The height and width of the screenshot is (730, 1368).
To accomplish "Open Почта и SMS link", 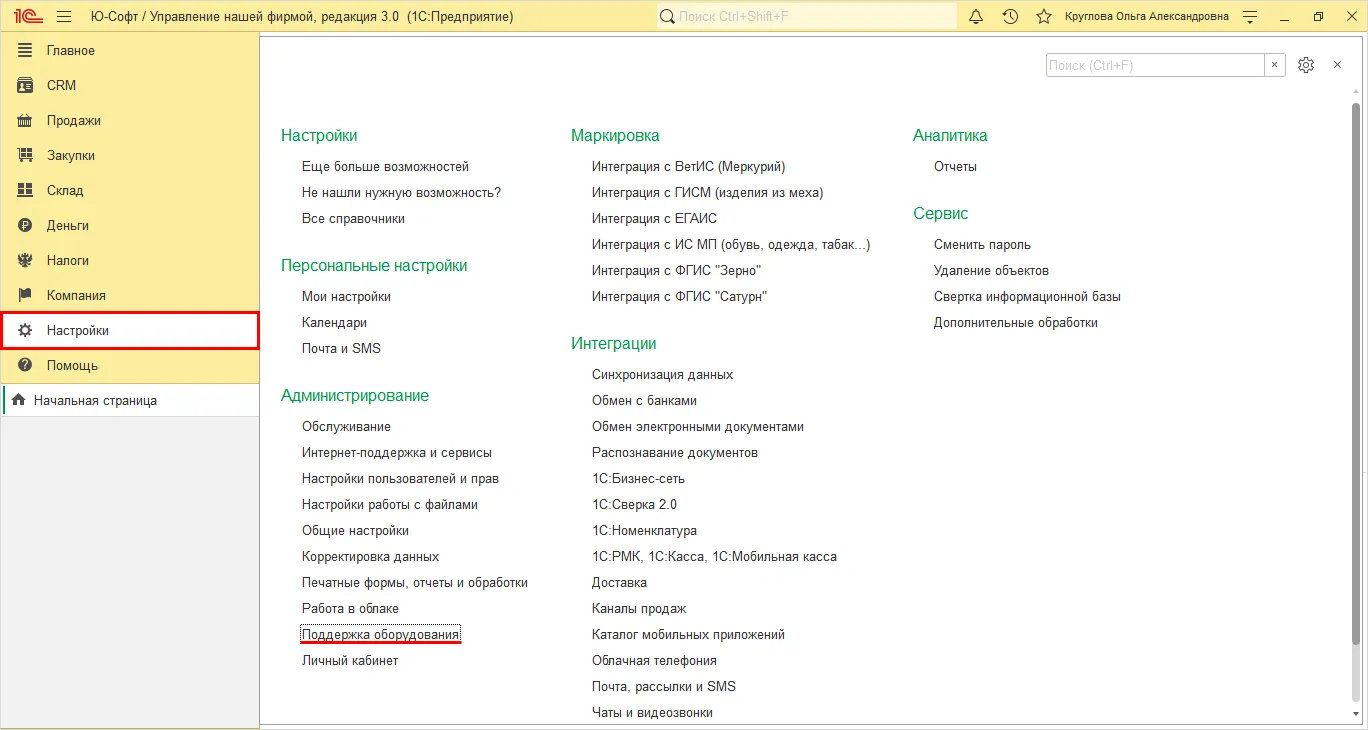I will (x=341, y=348).
